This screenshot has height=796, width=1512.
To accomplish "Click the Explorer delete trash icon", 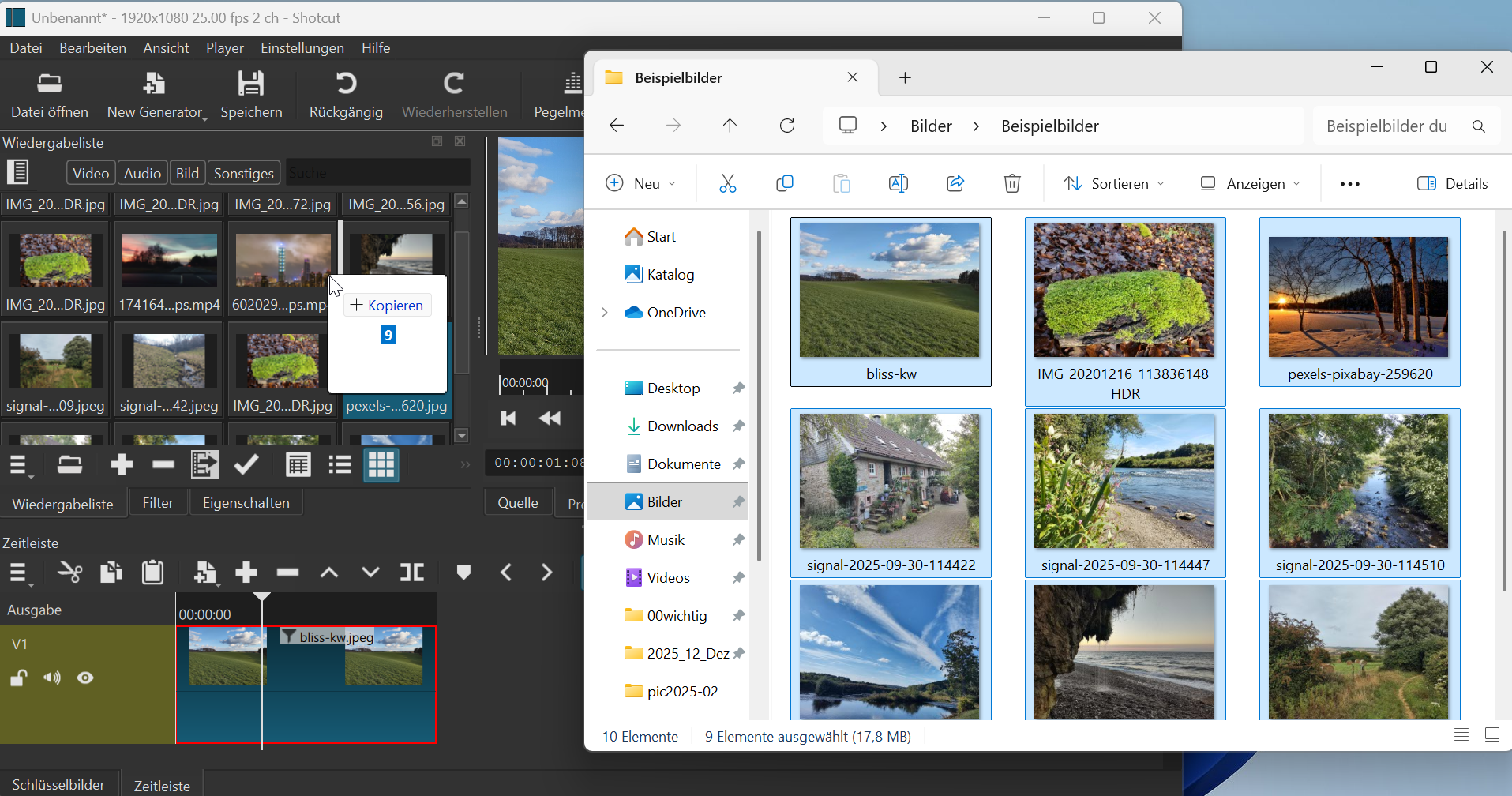I will pos(1011,184).
